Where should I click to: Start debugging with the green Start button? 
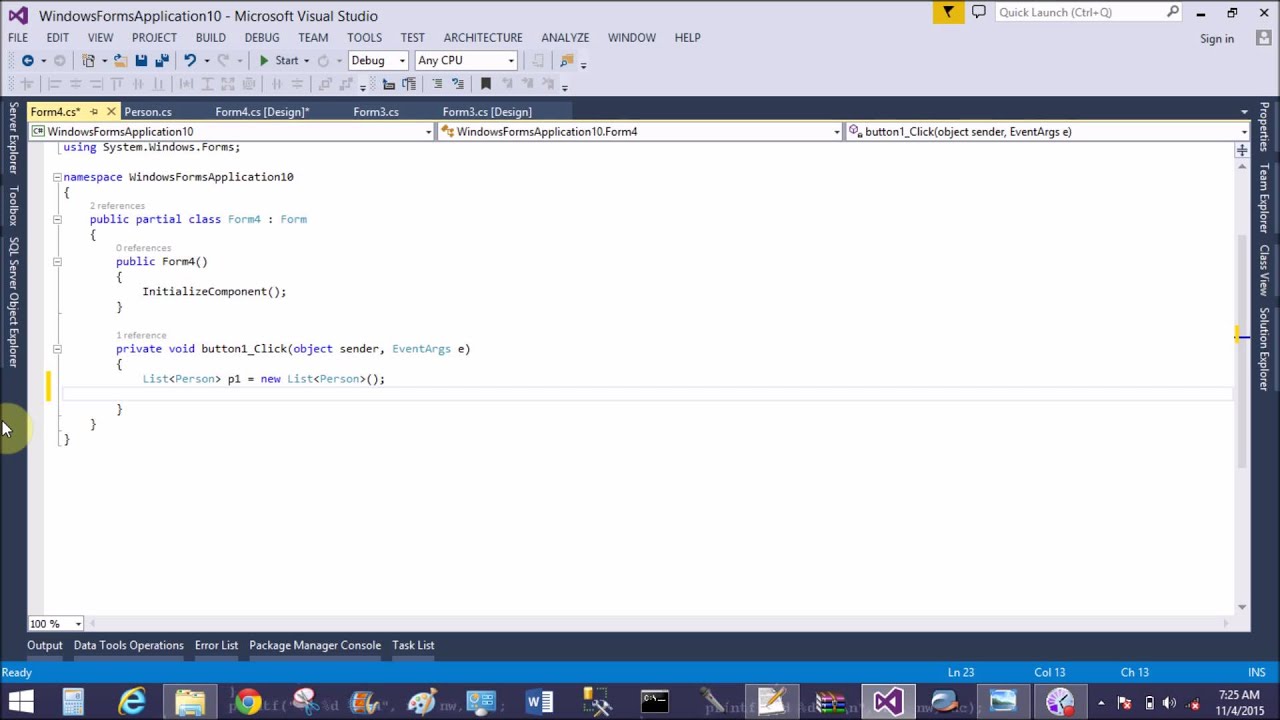(278, 61)
